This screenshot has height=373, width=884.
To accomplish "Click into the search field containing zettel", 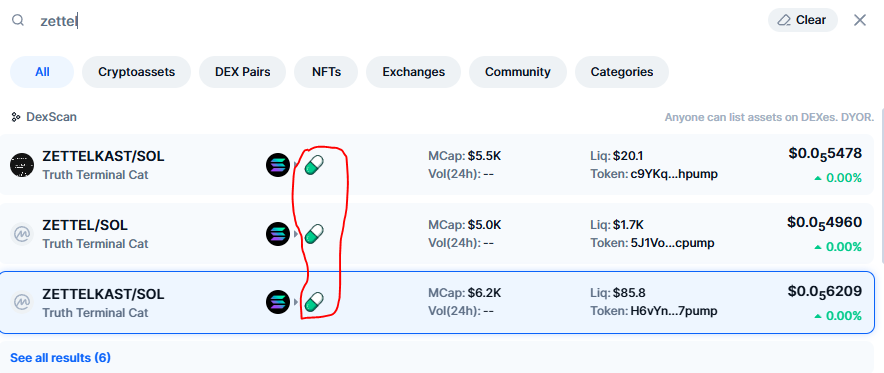I will [395, 21].
